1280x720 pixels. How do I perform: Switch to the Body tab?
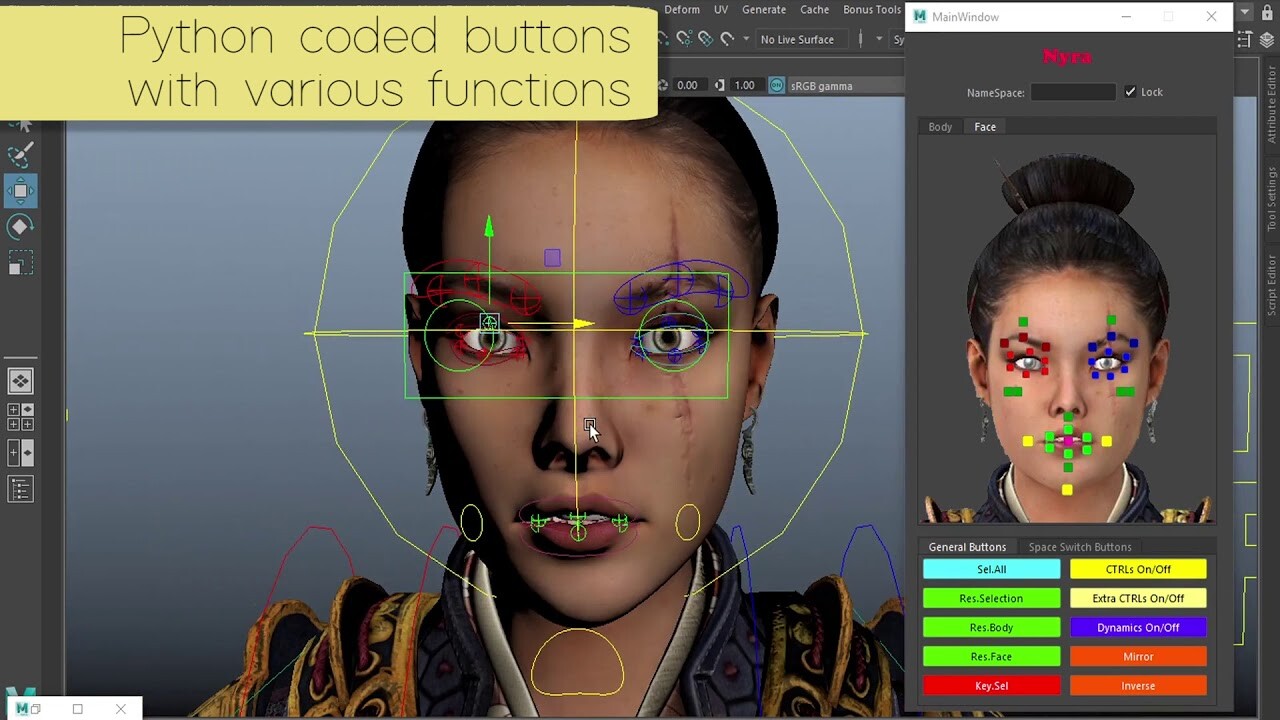coord(940,126)
